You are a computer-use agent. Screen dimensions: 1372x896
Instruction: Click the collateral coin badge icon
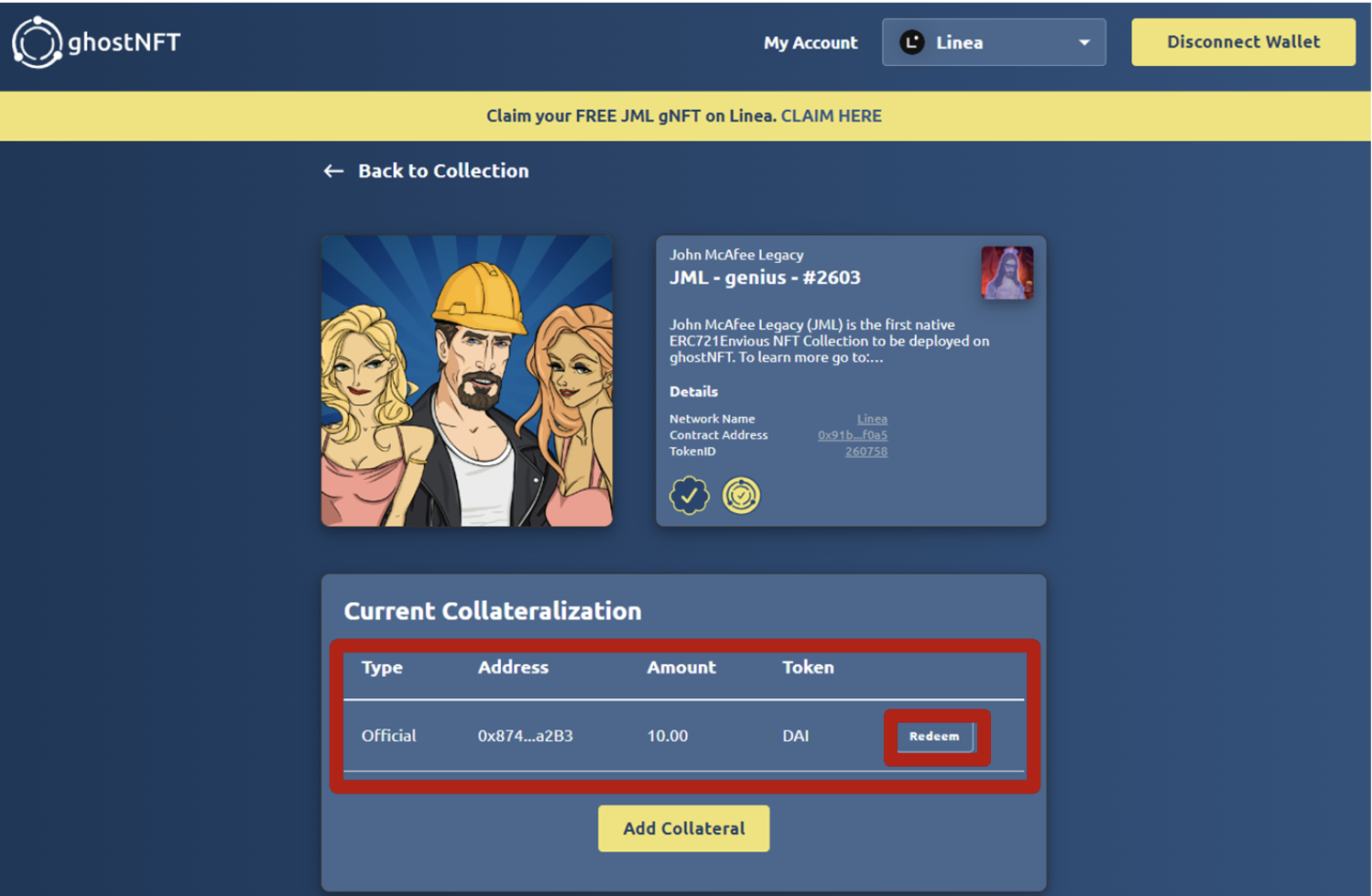pyautogui.click(x=741, y=496)
